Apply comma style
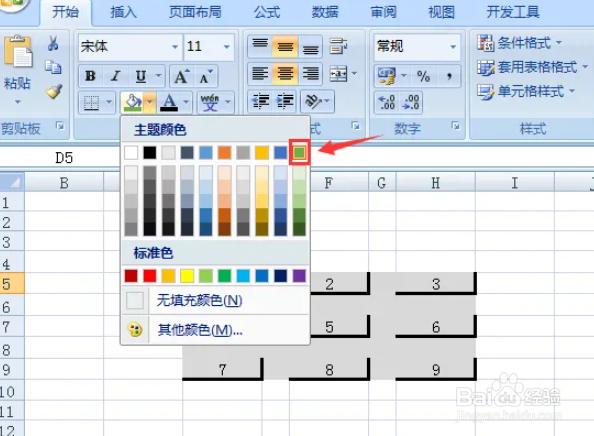The image size is (594, 436). (449, 76)
